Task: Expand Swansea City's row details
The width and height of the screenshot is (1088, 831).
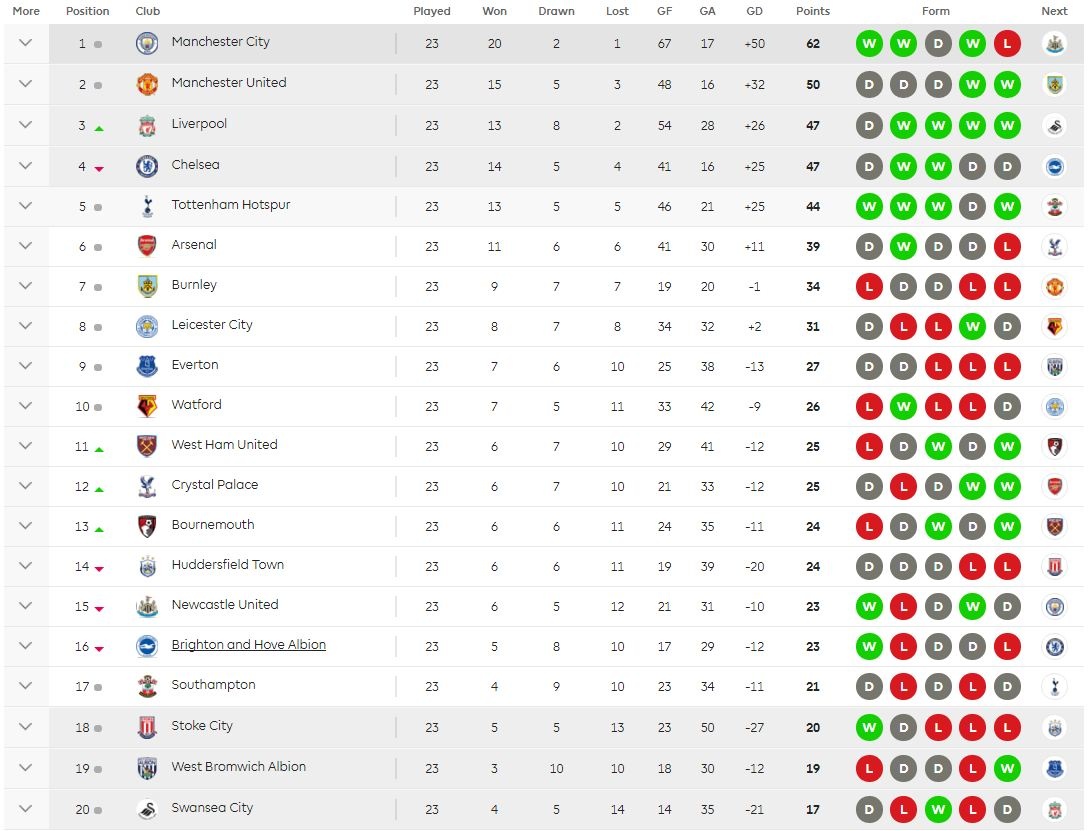Action: coord(25,808)
